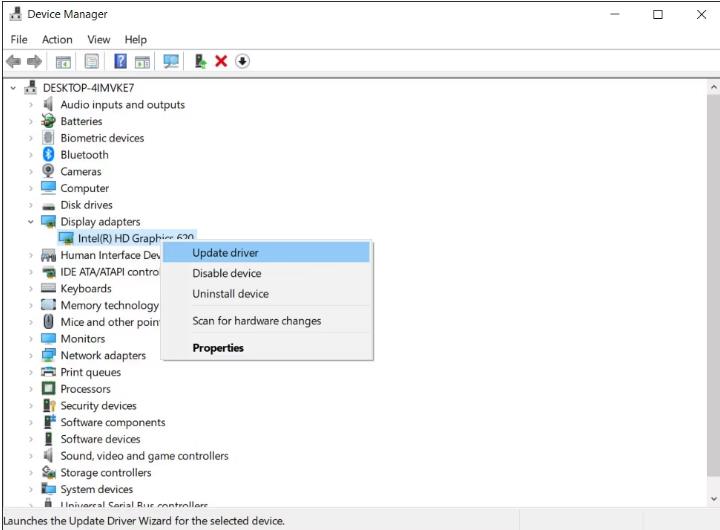
Task: Collapse the DESKTOP-4IMVKE7 root node
Action: click(x=13, y=88)
